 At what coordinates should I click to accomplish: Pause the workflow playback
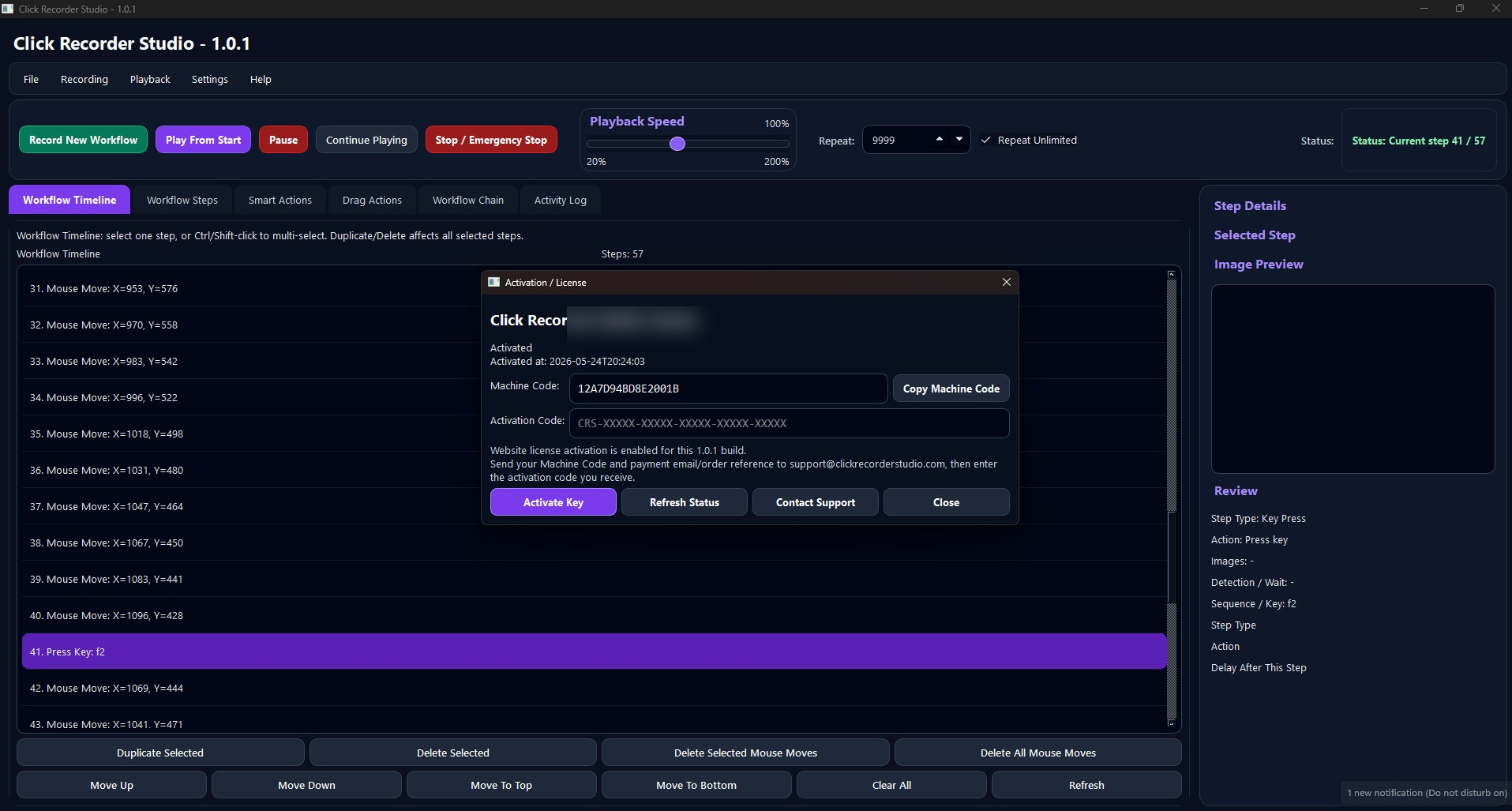[283, 140]
